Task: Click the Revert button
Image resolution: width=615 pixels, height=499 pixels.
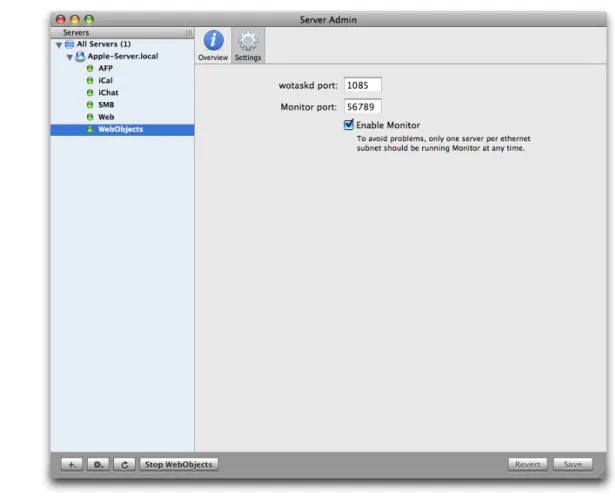Action: (528, 464)
